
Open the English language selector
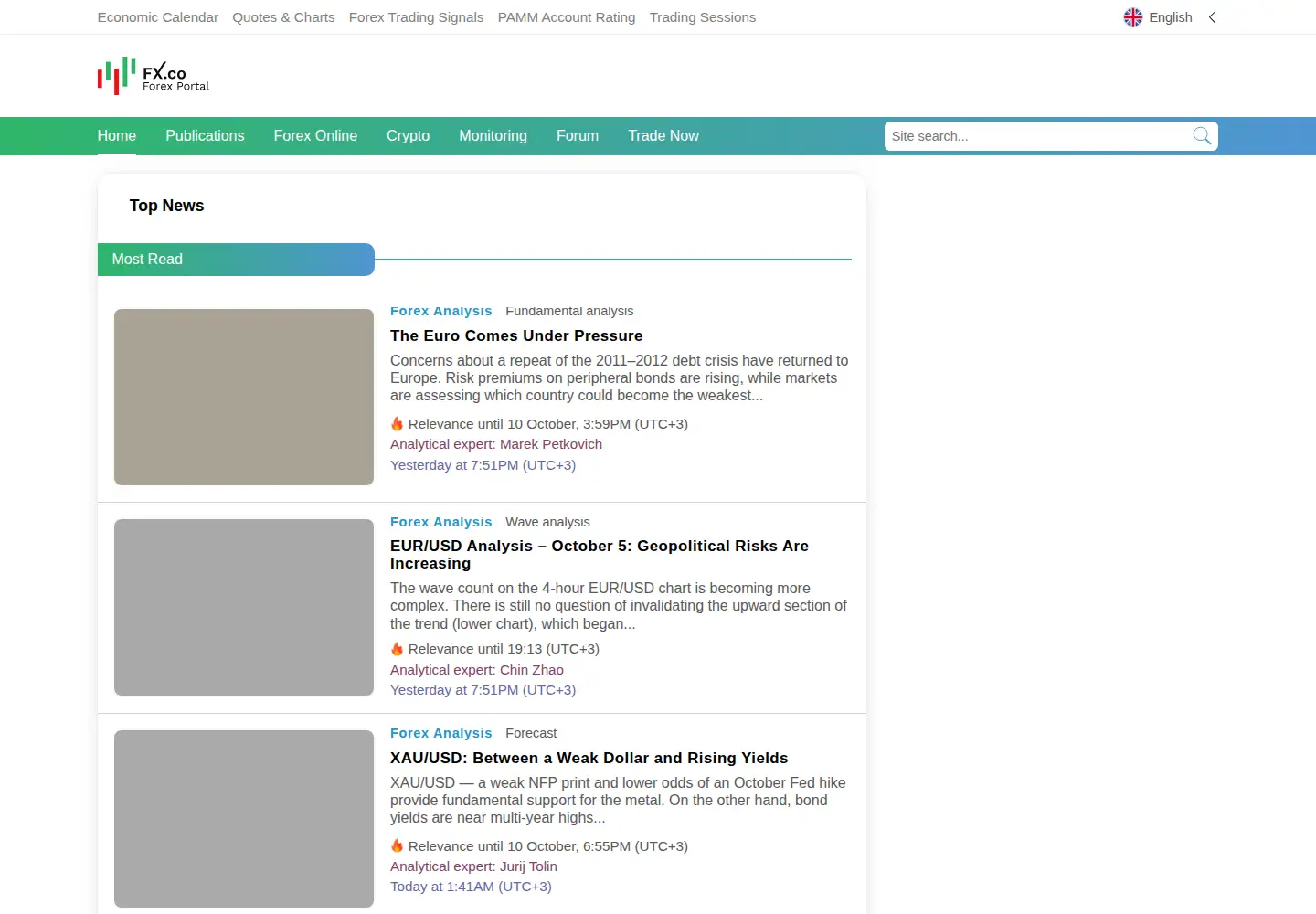1158,17
